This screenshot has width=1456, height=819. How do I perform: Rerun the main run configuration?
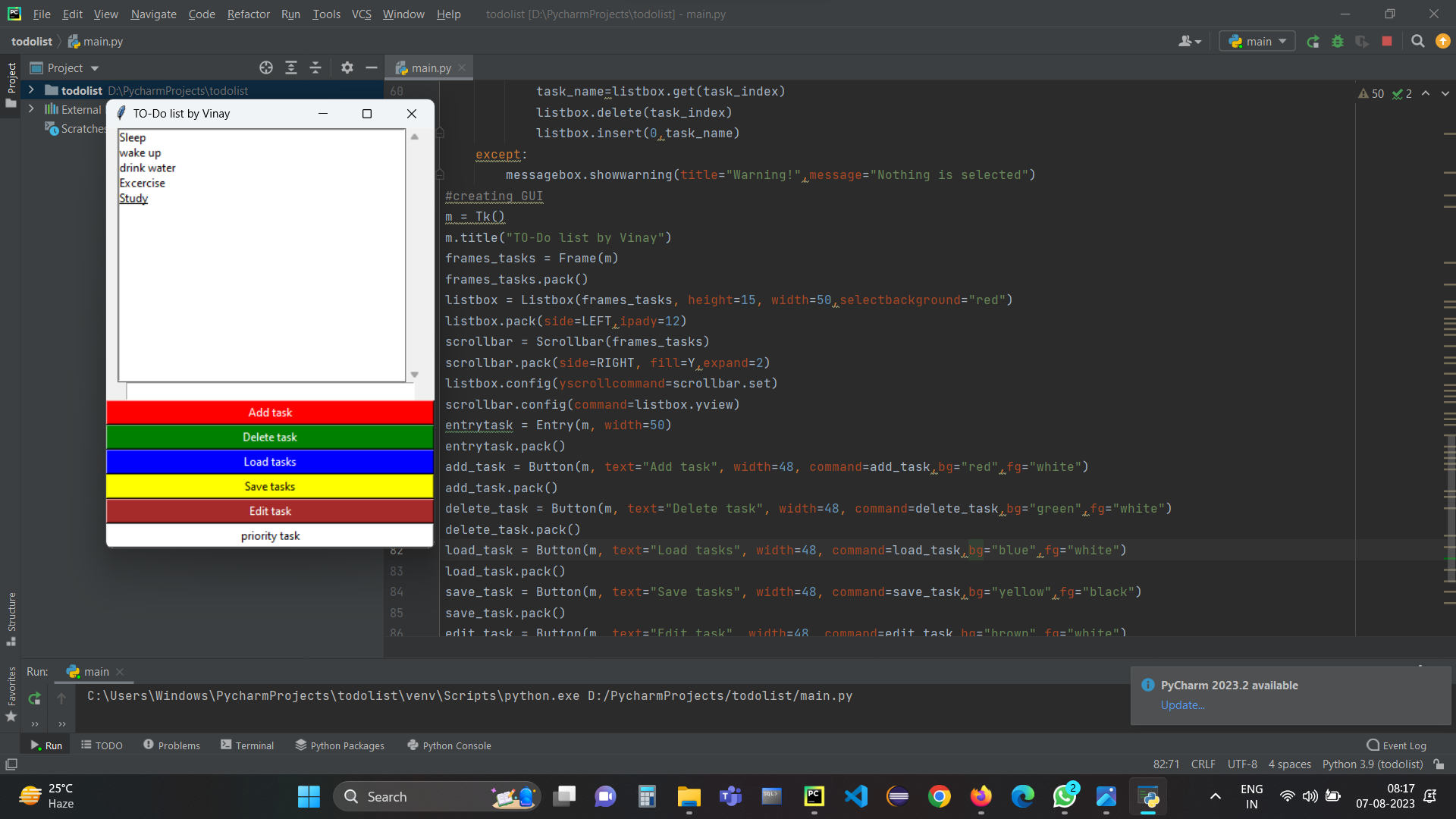[x=1313, y=42]
